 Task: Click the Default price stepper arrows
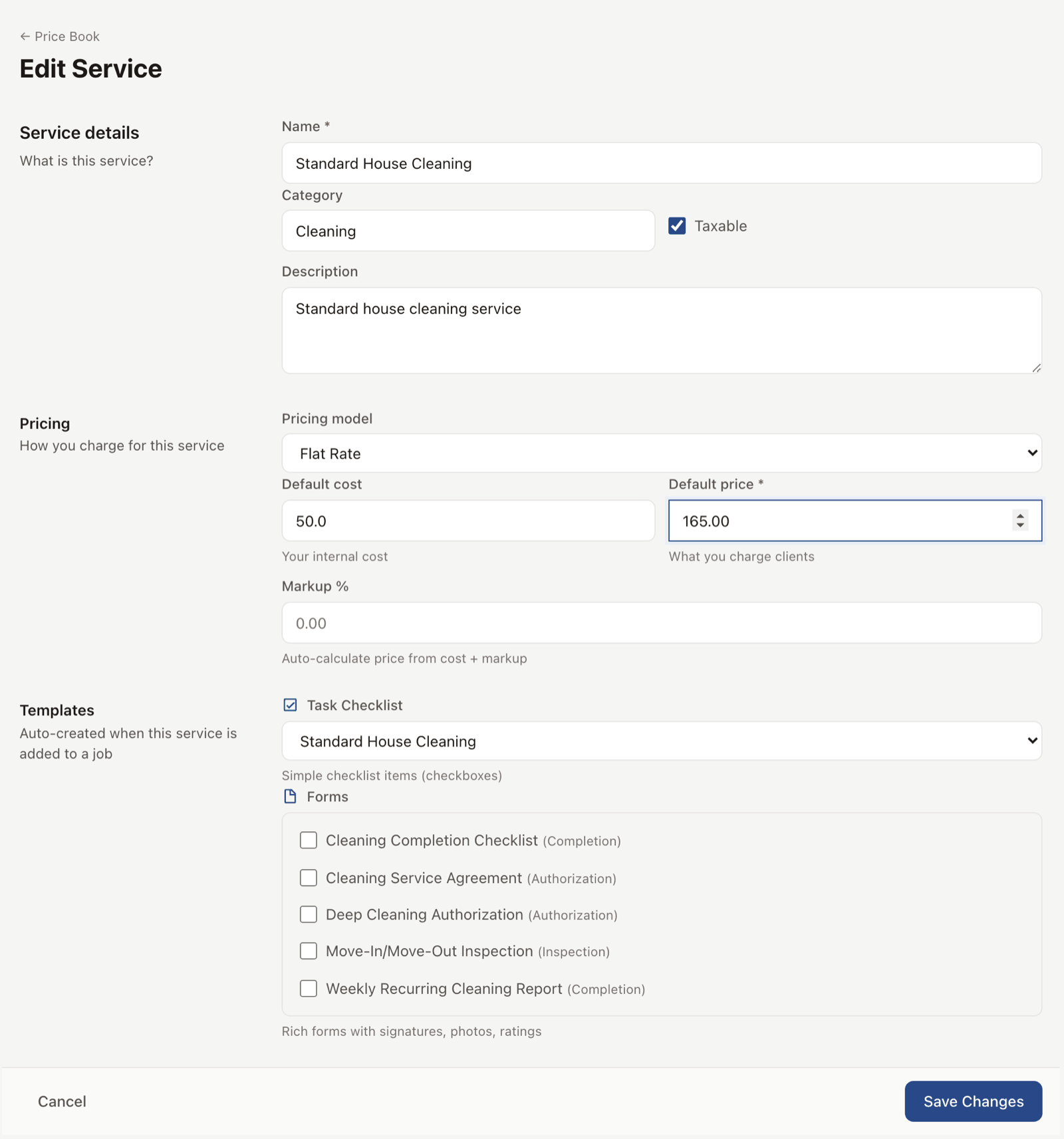coord(1020,521)
